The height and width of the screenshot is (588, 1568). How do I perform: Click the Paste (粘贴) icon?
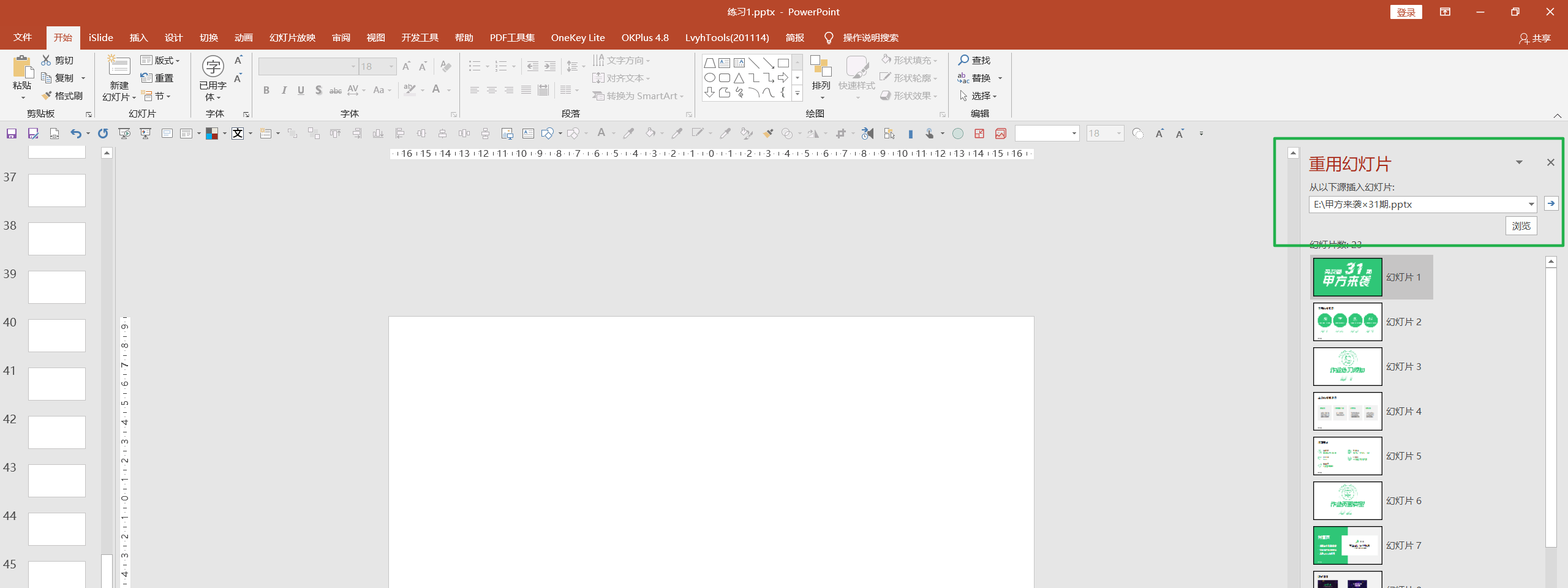click(x=23, y=67)
